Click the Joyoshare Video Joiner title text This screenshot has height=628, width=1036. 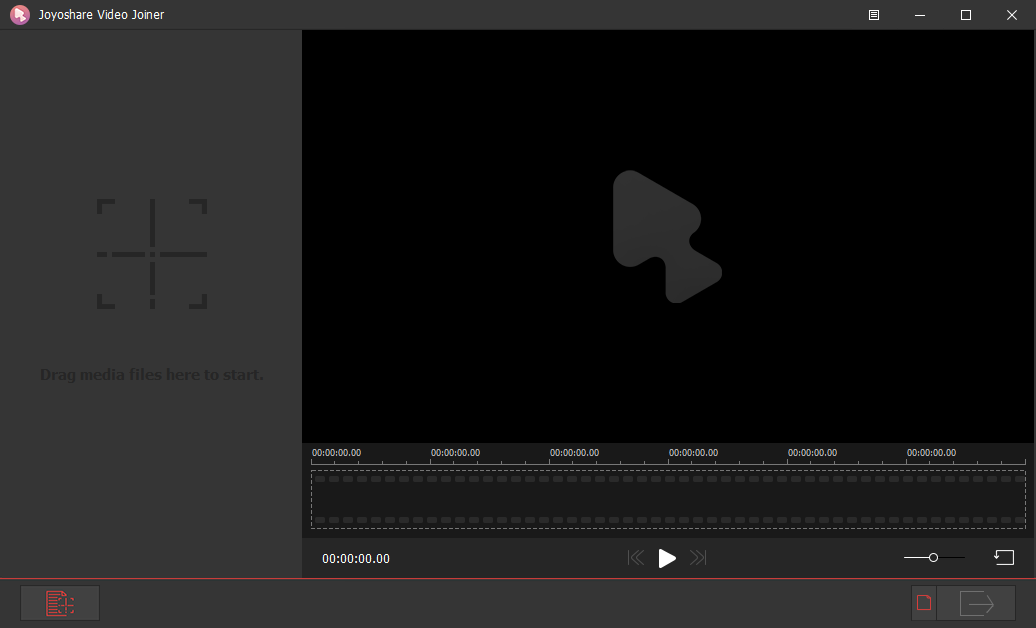click(x=101, y=14)
